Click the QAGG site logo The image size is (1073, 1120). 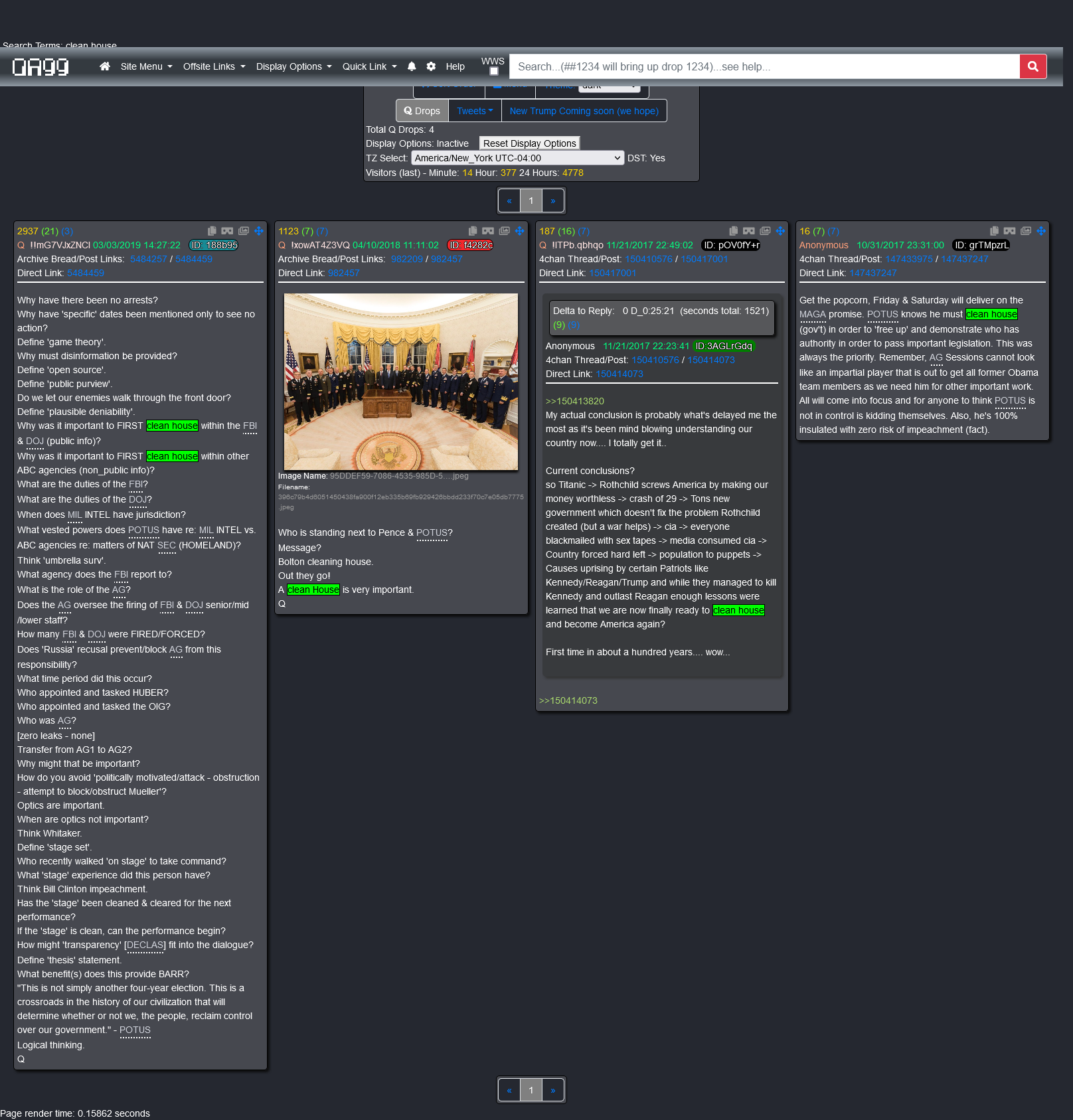(x=41, y=66)
